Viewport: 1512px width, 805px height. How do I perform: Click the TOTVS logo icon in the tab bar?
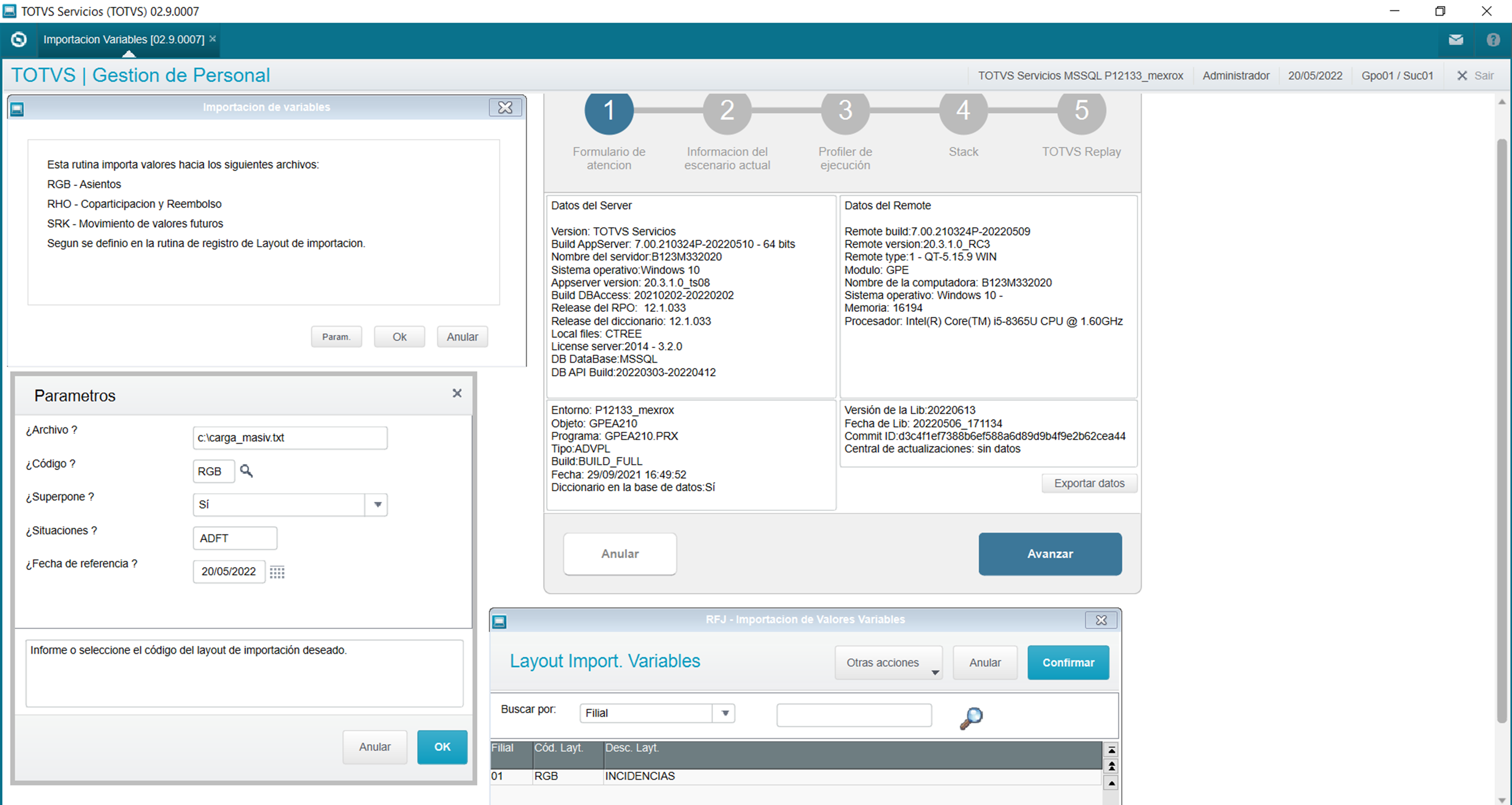click(x=19, y=39)
